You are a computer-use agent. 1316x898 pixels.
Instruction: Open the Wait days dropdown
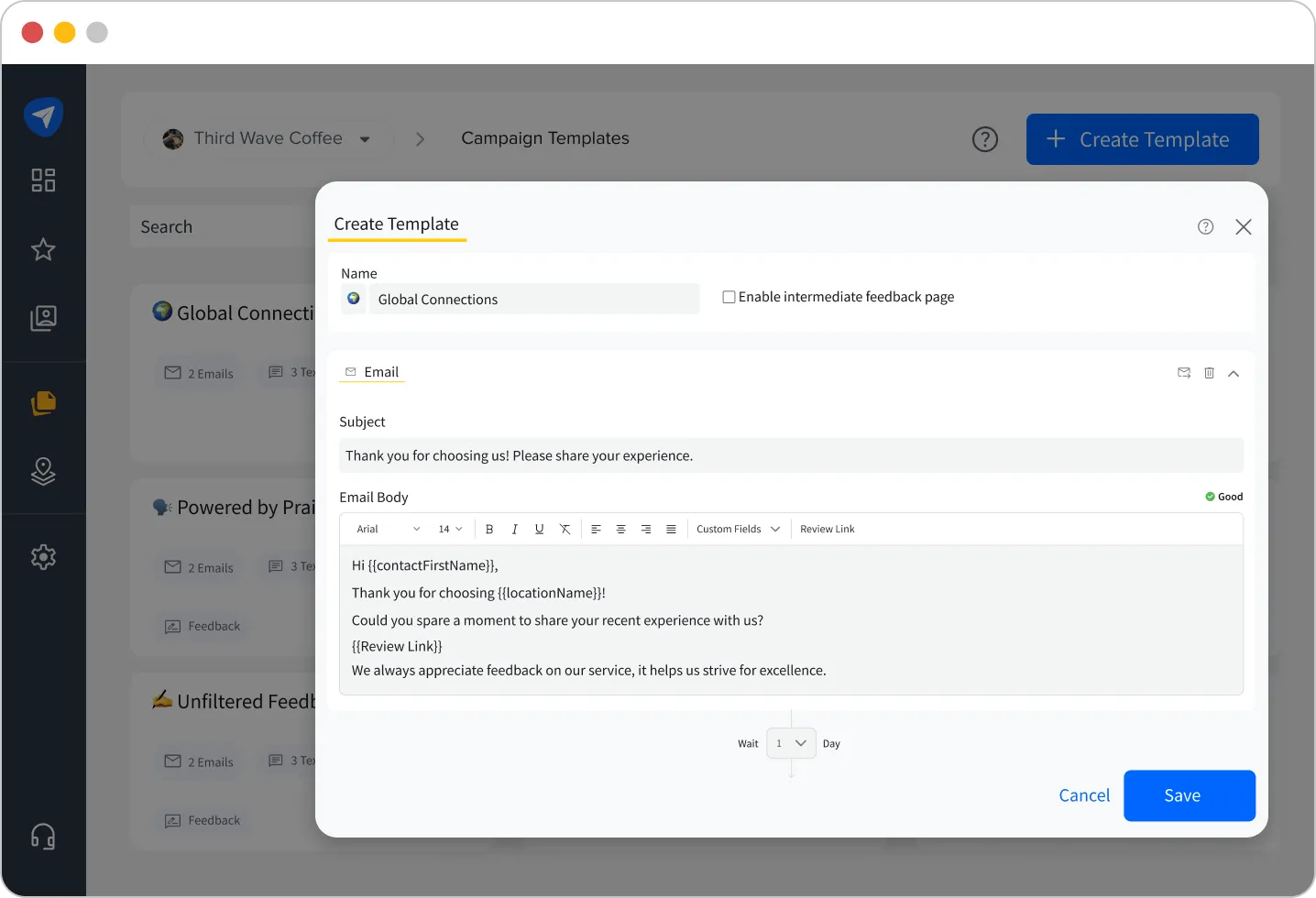790,743
